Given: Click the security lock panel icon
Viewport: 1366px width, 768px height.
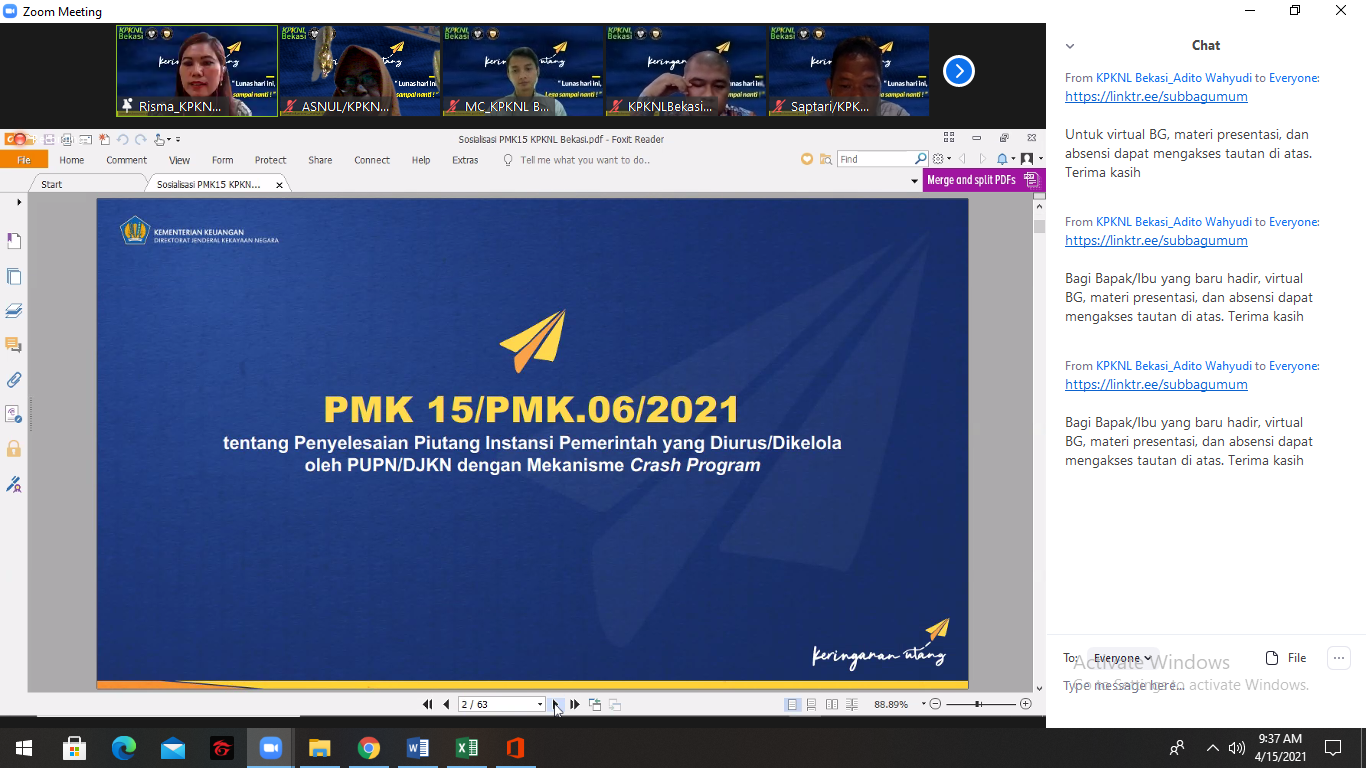Looking at the screenshot, I should pos(14,449).
